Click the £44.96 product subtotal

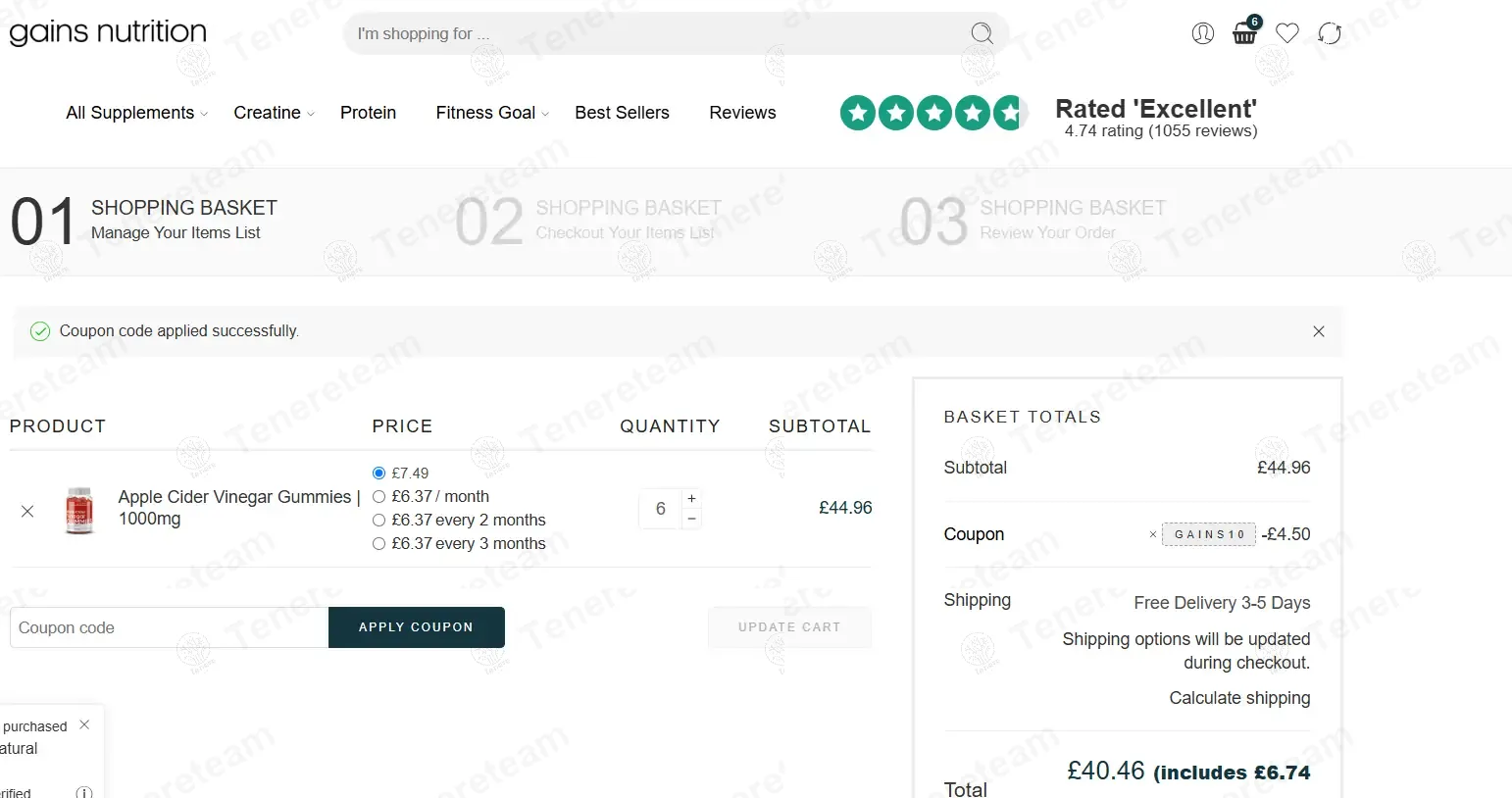(845, 508)
